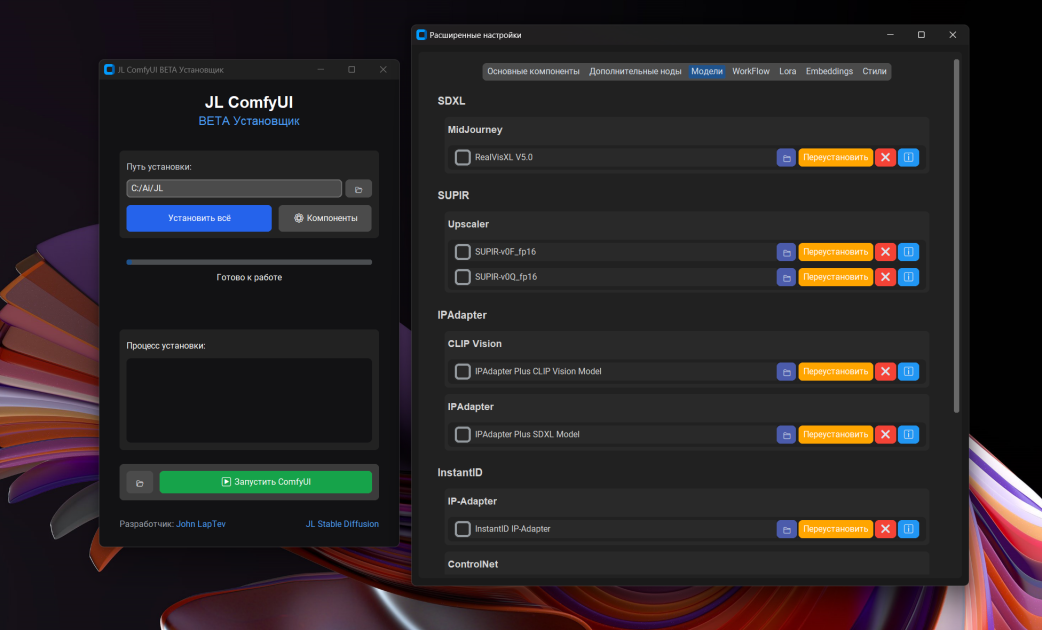Screen dimensions: 1042x630
Task: Click the install path field C:/AI/JL
Action: (x=234, y=189)
